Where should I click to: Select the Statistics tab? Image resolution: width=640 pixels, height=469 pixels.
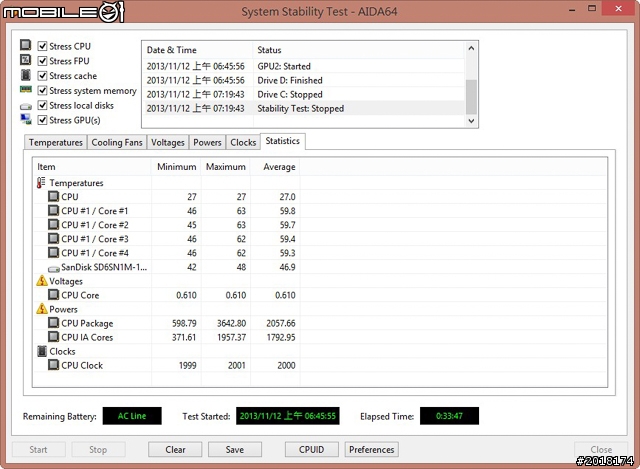tap(282, 141)
